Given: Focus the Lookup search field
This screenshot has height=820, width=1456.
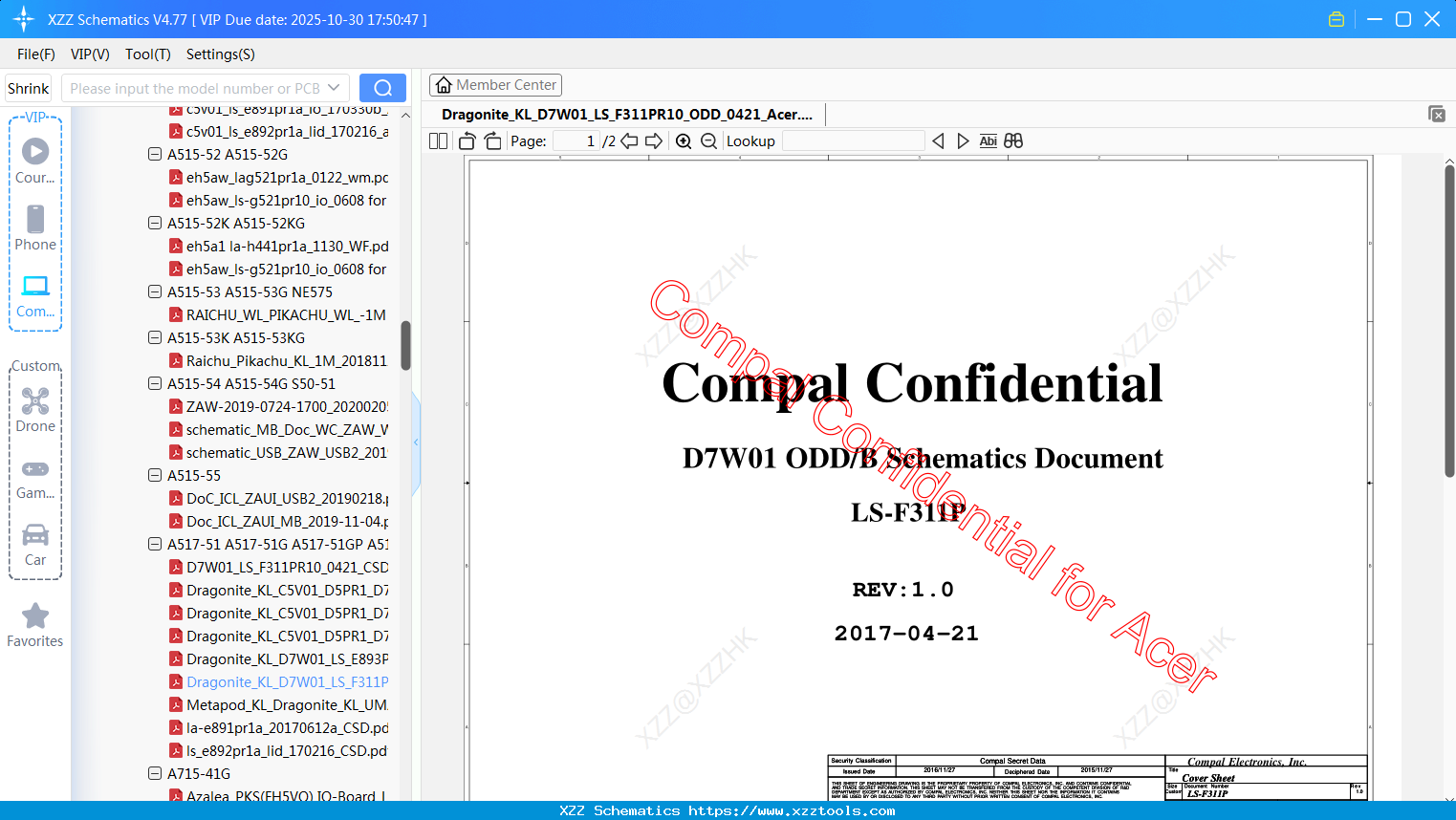Looking at the screenshot, I should tap(854, 141).
